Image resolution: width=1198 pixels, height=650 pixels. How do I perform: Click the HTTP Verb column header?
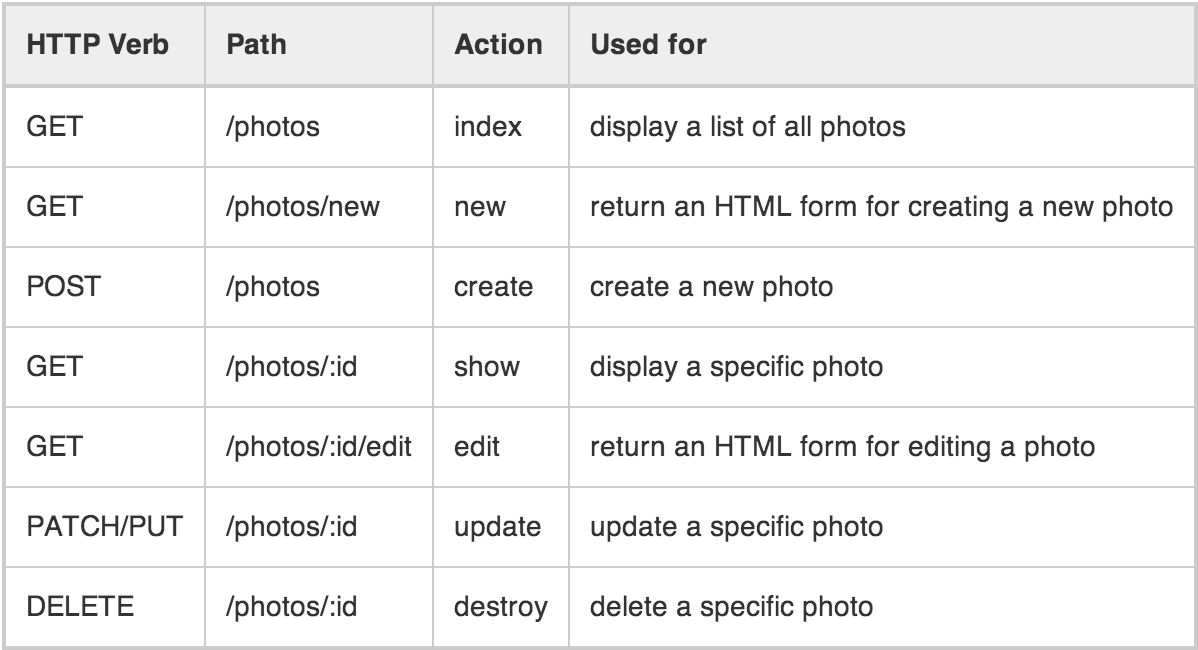98,44
